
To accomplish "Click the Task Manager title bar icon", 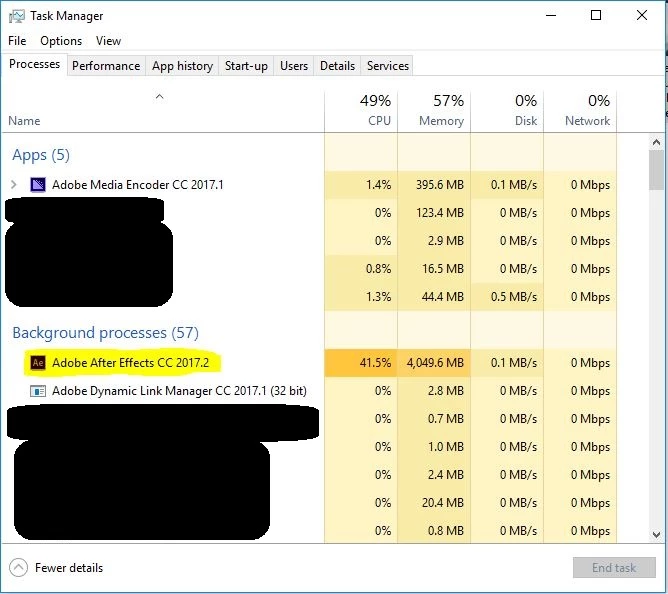I will [17, 16].
